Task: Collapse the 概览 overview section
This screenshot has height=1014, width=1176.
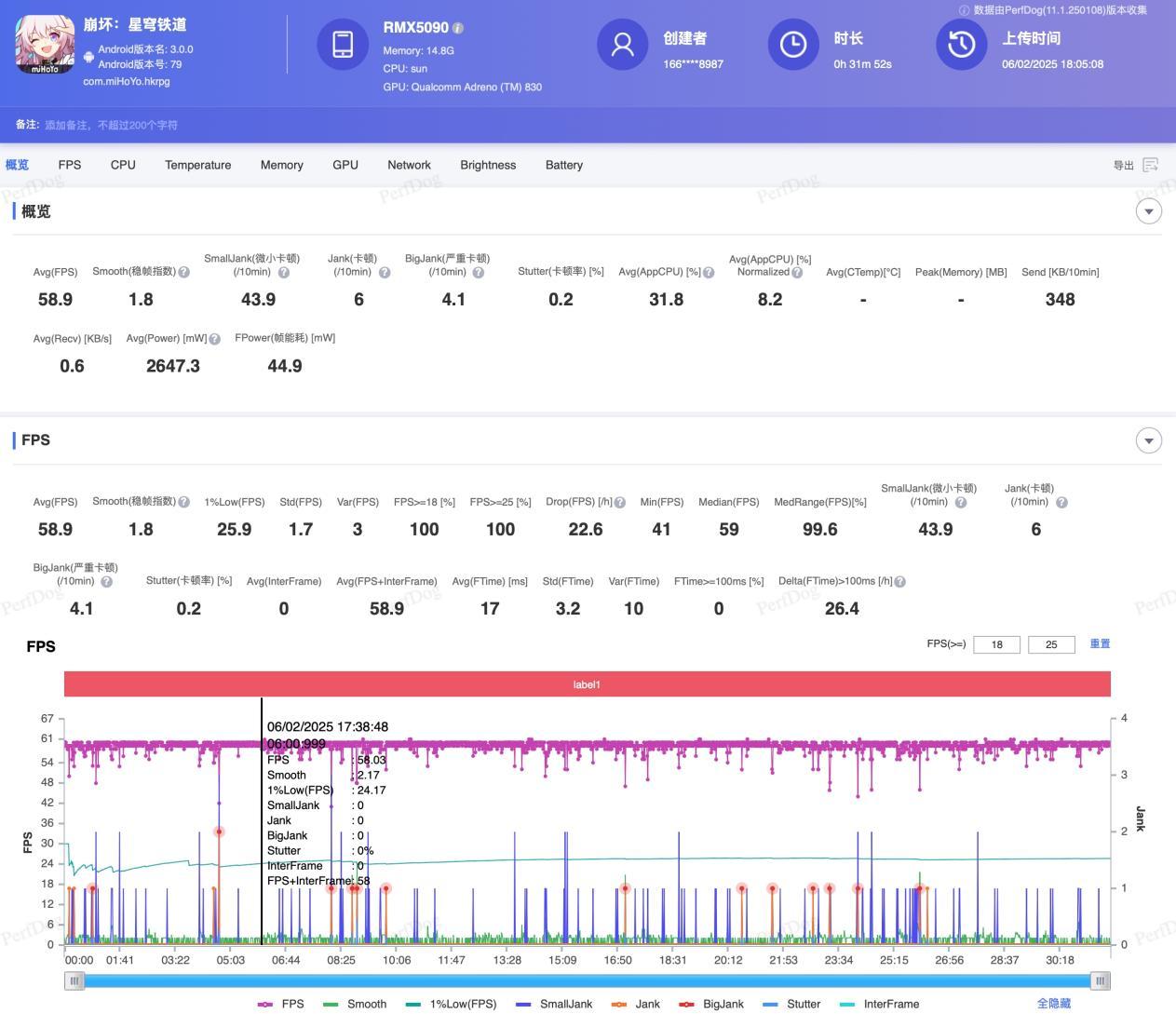Action: (x=1149, y=211)
